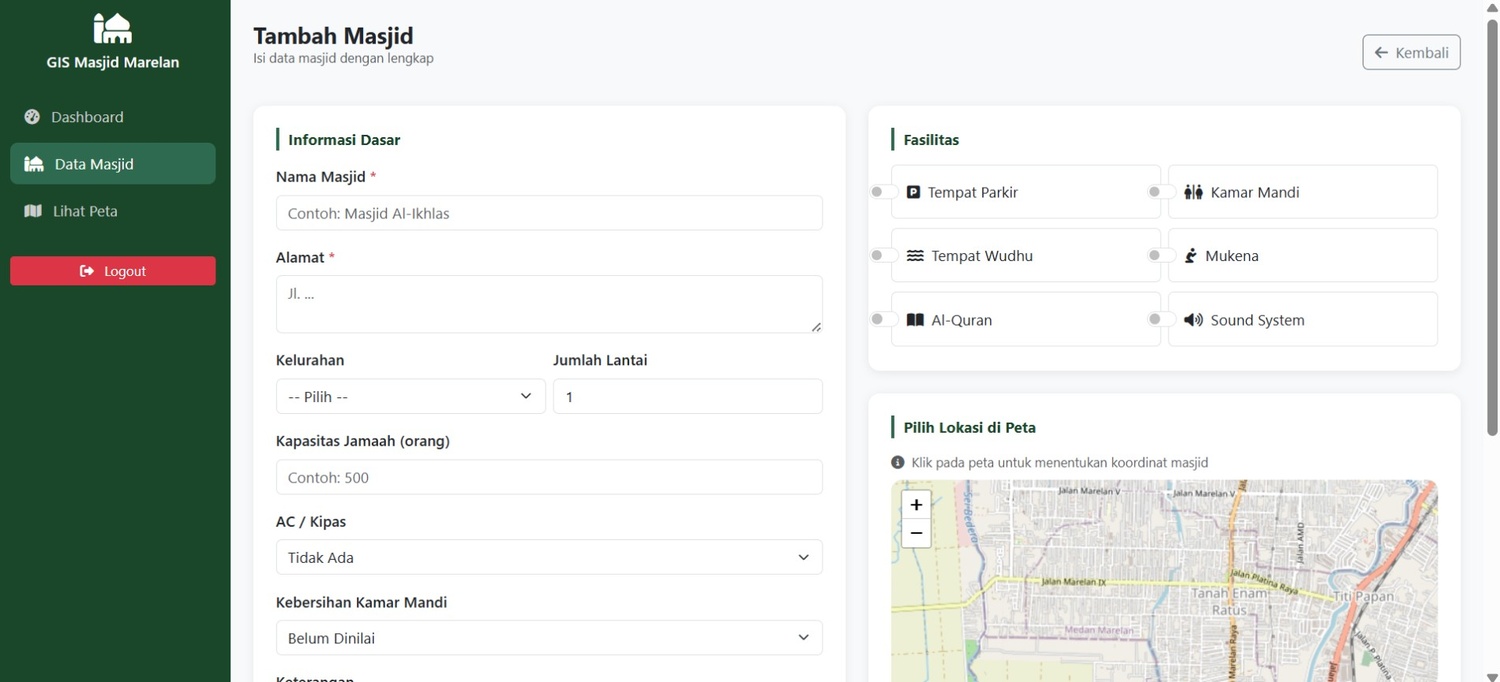Click the water waves icon for Tempat Wudhu
The width and height of the screenshot is (1500, 682).
915,256
